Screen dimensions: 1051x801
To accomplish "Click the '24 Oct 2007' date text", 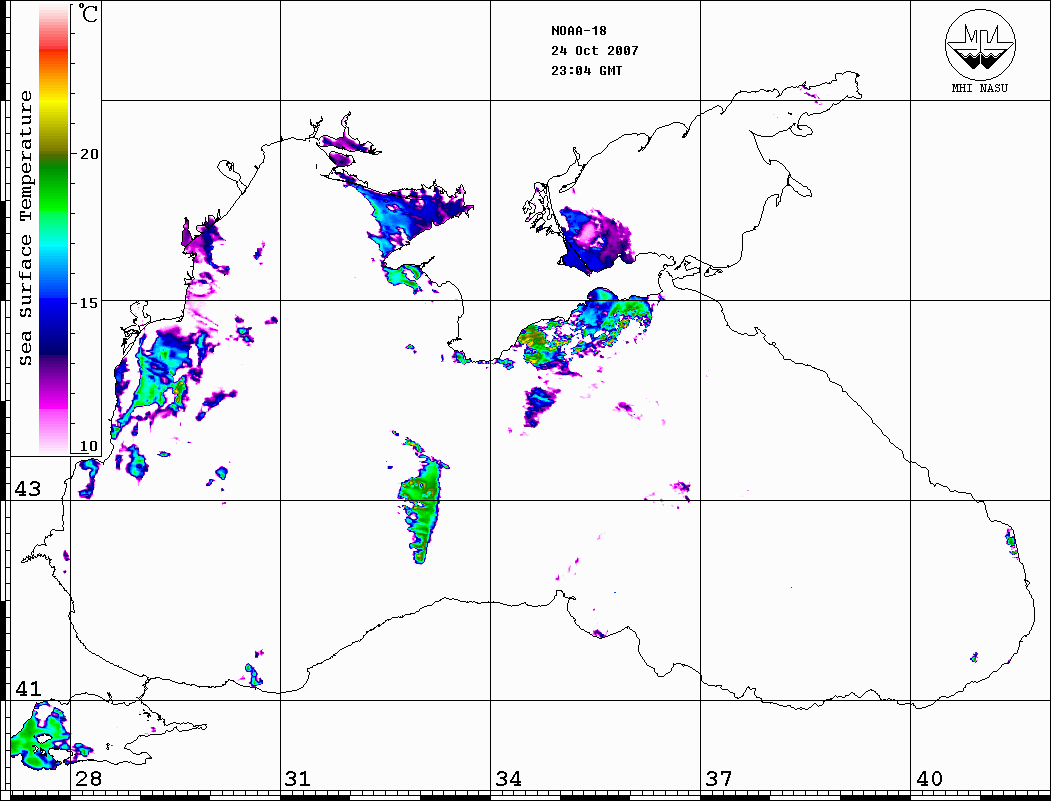I will (595, 51).
